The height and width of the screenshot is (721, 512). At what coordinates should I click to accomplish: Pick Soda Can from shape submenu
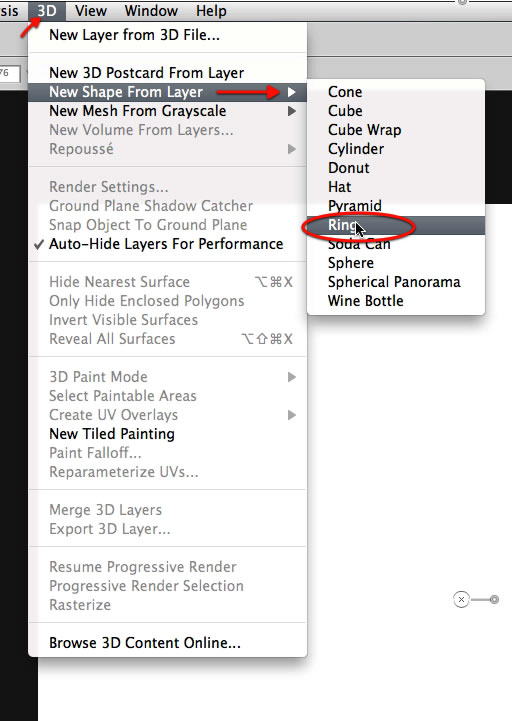(x=396, y=244)
